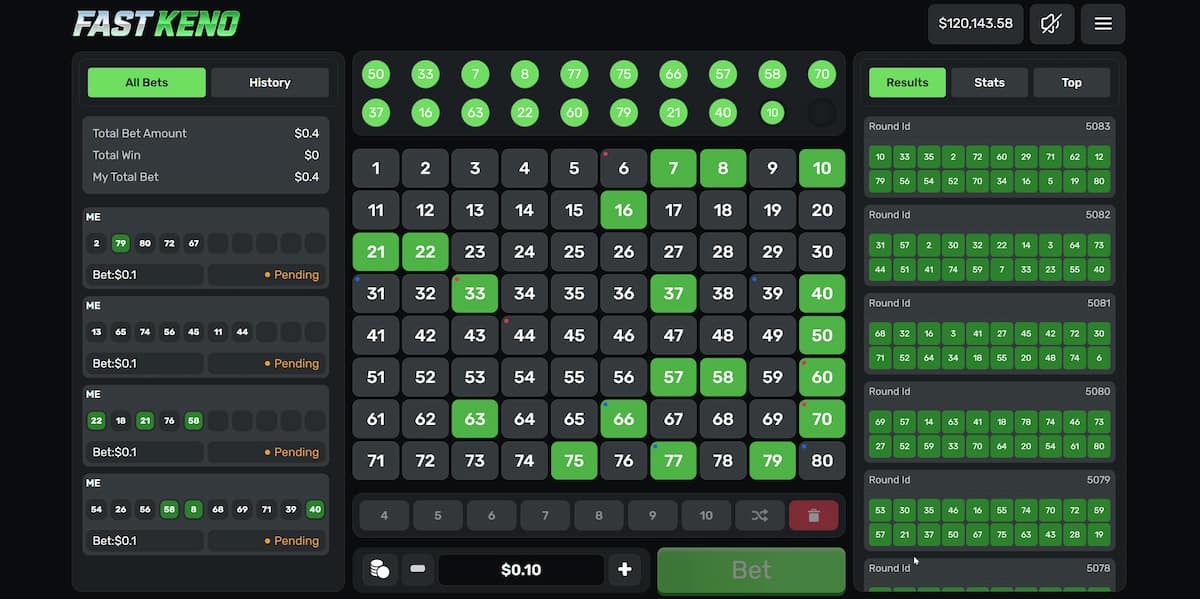1200x599 pixels.
Task: Open coin stack bet presets
Action: tap(380, 570)
